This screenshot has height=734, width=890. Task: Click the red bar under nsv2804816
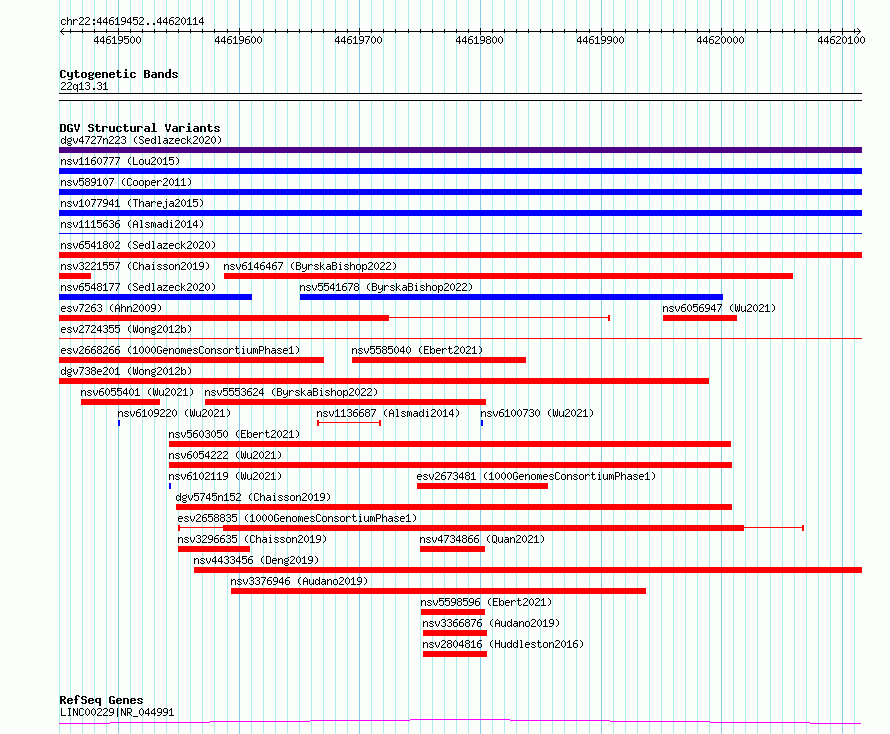(455, 654)
